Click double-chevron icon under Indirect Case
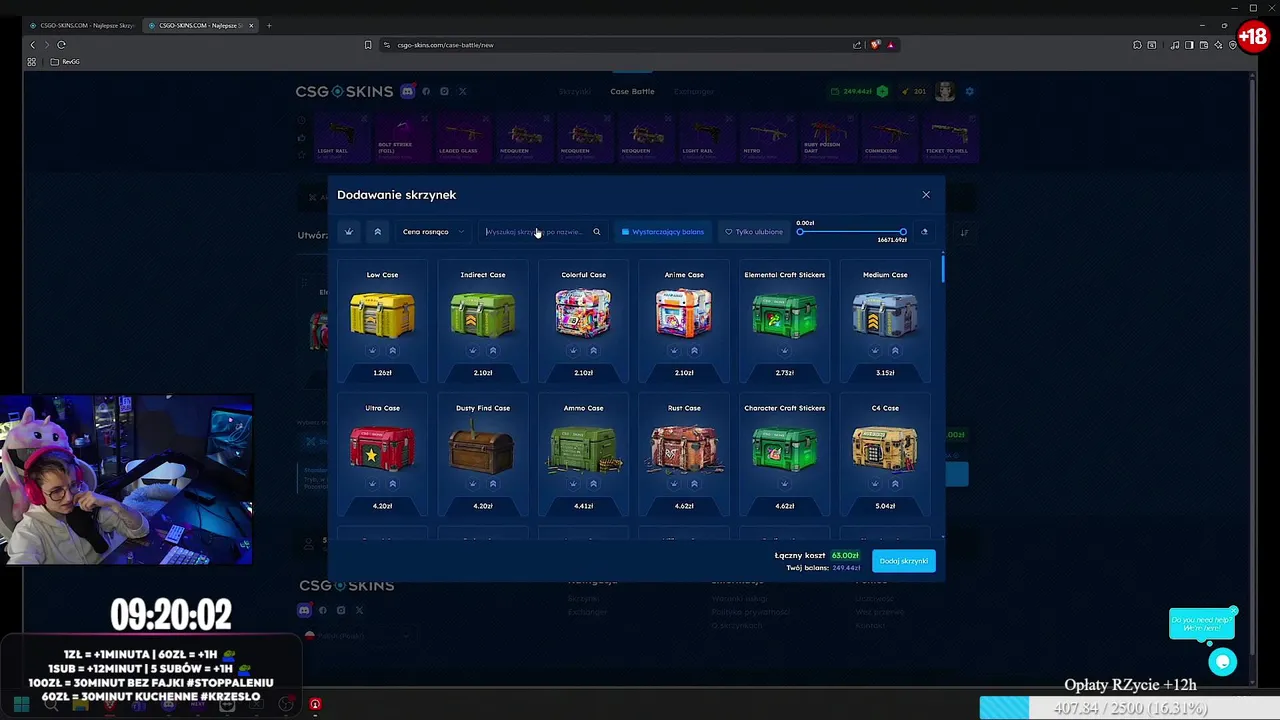The width and height of the screenshot is (1280, 720). click(x=493, y=351)
